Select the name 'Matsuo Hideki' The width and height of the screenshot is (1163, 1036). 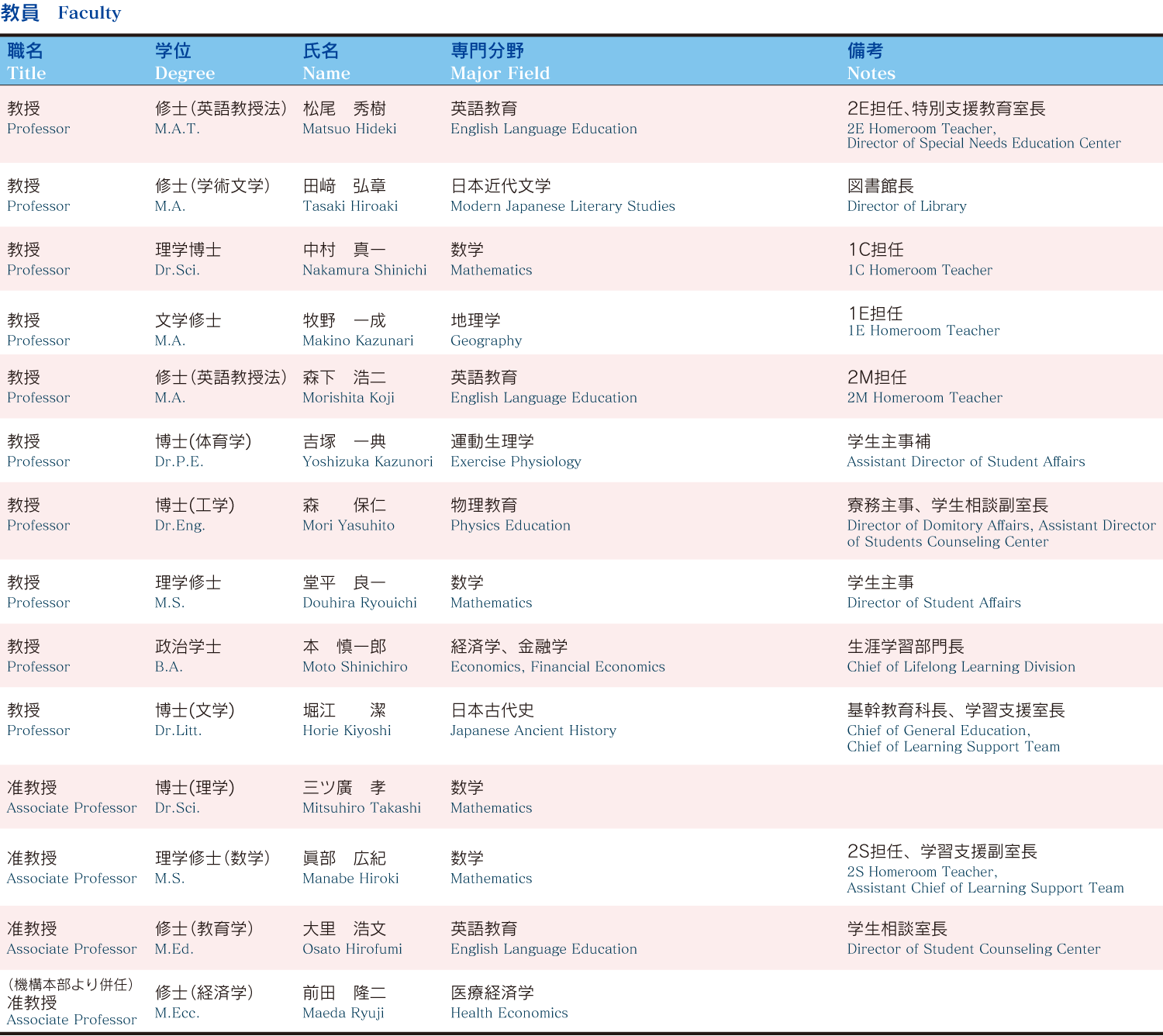(x=350, y=129)
